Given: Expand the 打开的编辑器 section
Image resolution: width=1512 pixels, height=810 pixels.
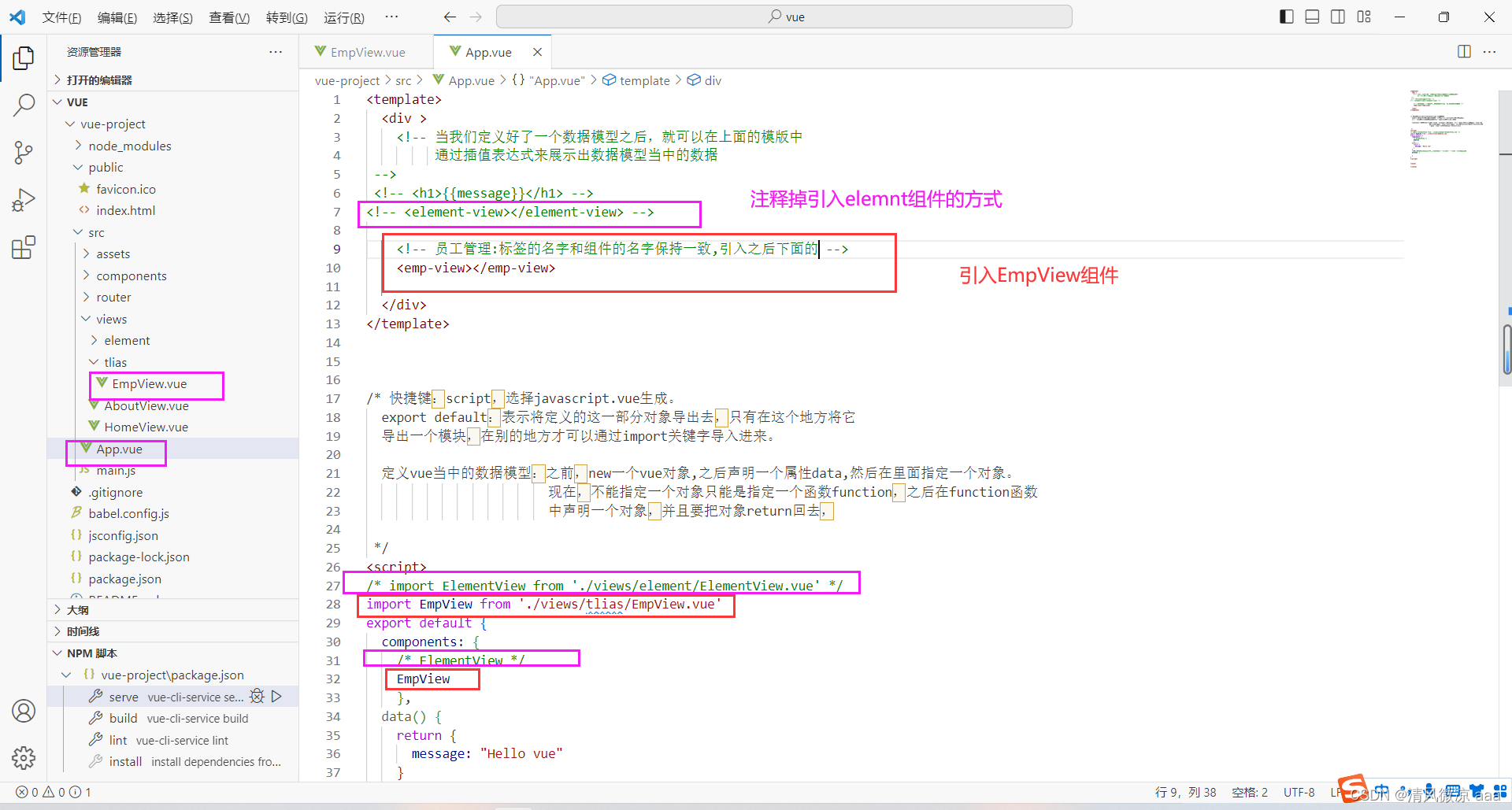Looking at the screenshot, I should pos(173,80).
